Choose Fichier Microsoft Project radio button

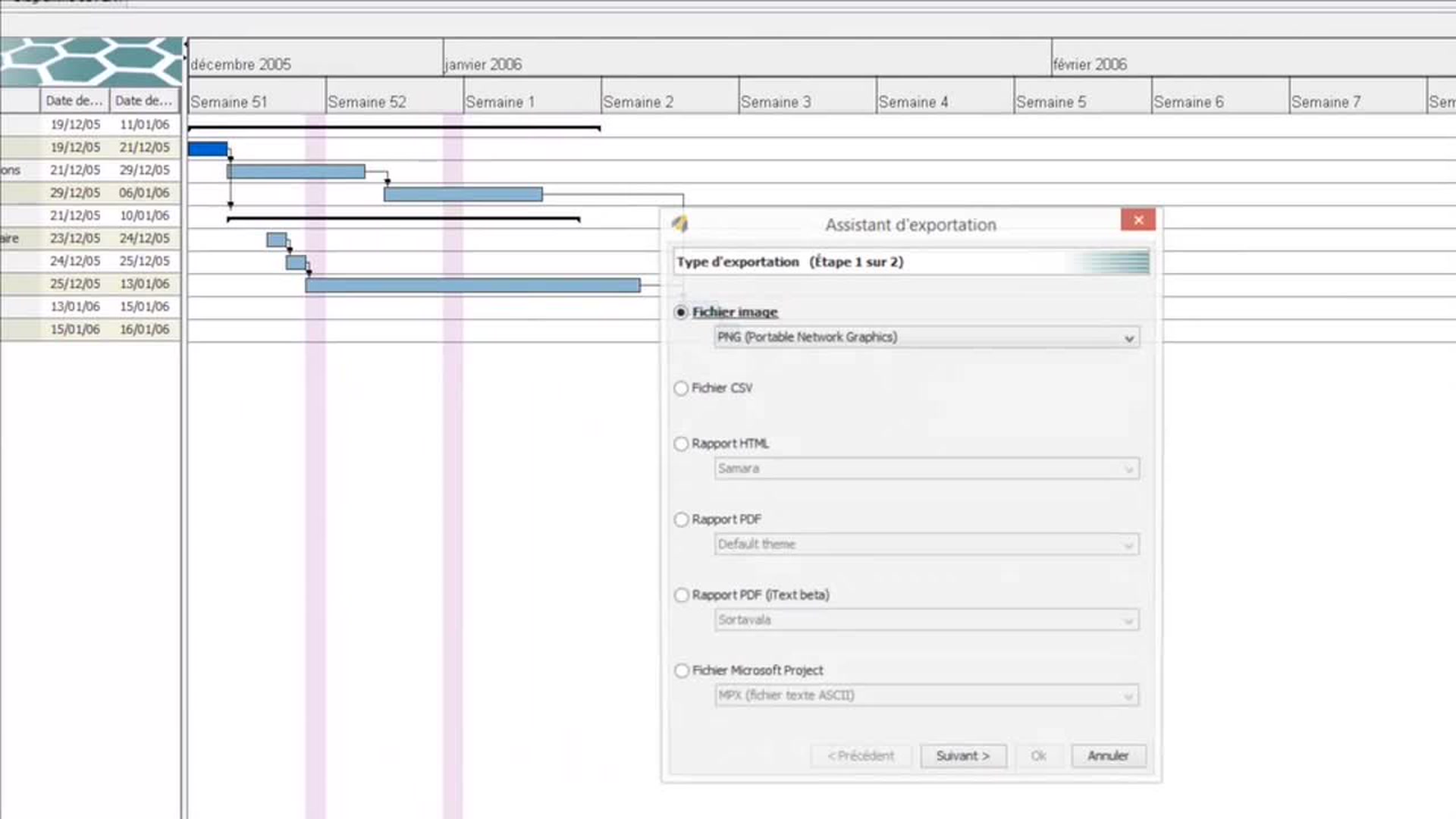681,670
